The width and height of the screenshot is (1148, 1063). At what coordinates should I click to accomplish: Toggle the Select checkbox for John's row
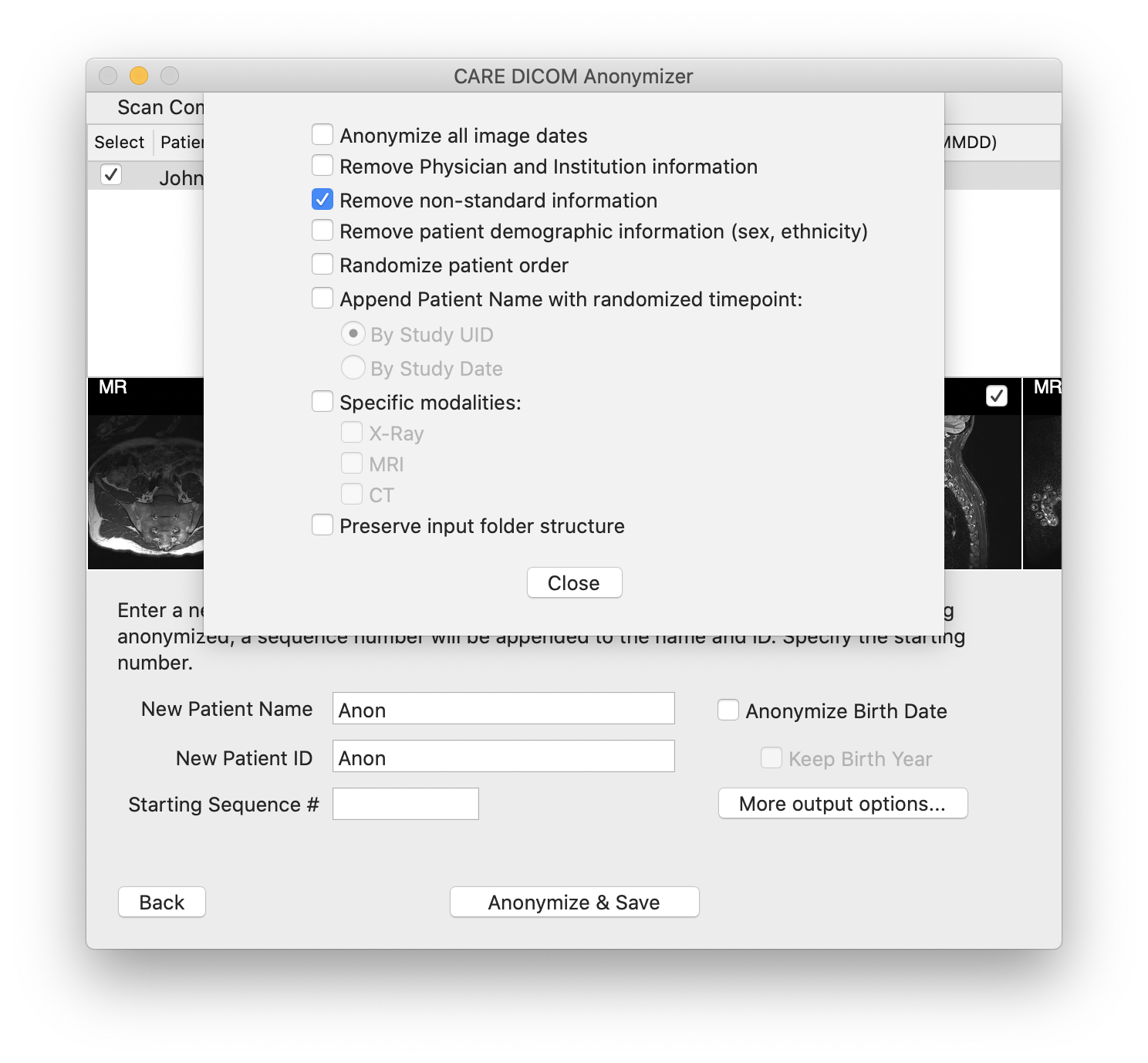point(111,175)
